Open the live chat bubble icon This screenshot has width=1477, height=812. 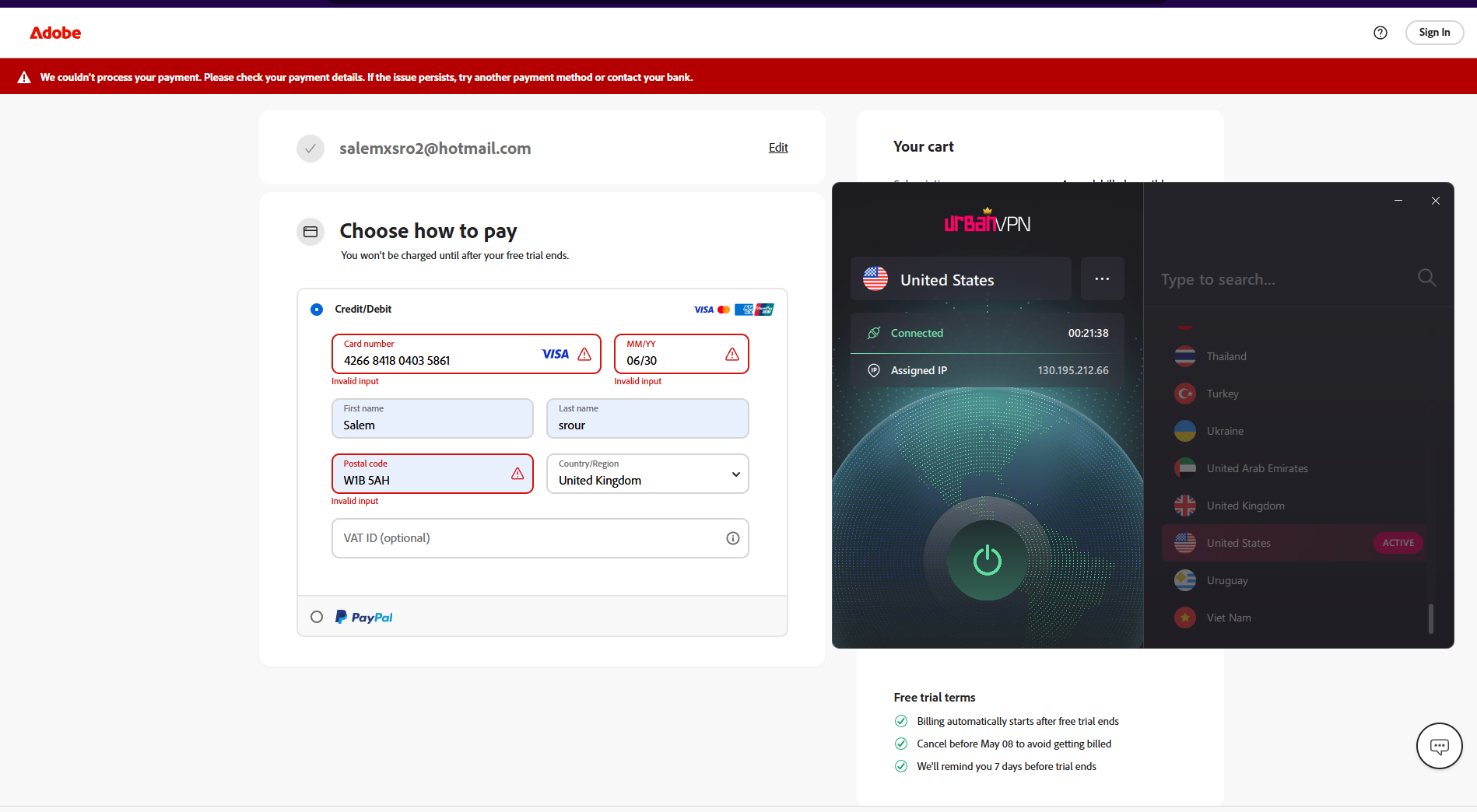pos(1439,746)
